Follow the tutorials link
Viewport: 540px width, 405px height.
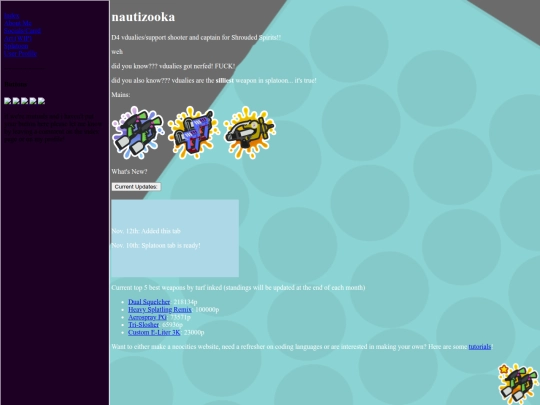tap(480, 347)
